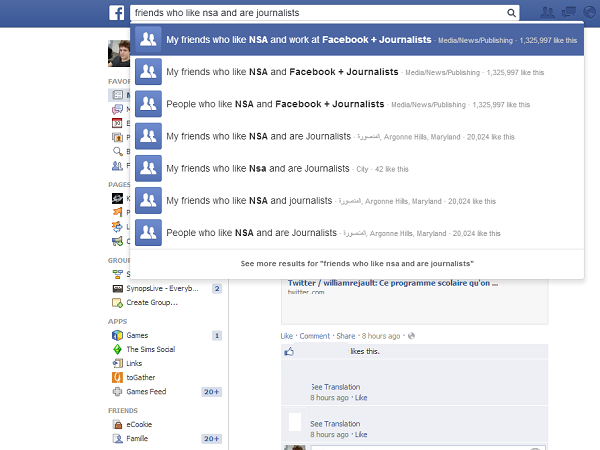Open Games Feed in Apps
Image resolution: width=600 pixels, height=450 pixels.
click(146, 392)
